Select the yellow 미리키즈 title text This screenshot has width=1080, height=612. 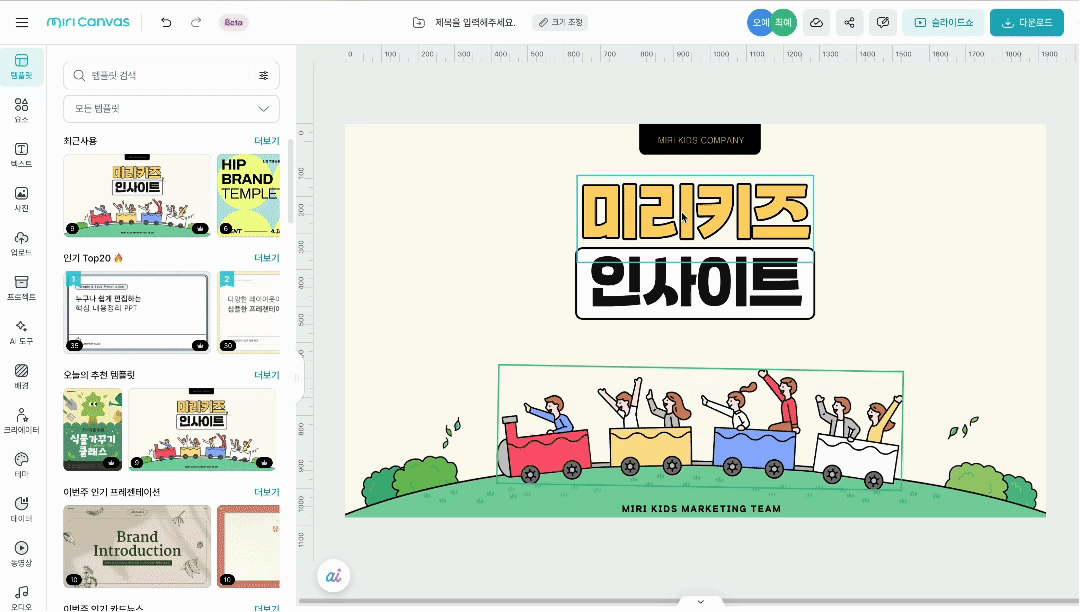695,212
